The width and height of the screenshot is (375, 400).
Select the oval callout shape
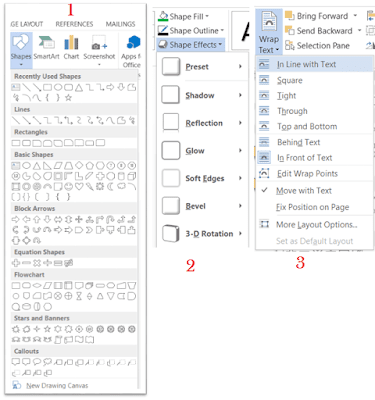click(x=37, y=362)
